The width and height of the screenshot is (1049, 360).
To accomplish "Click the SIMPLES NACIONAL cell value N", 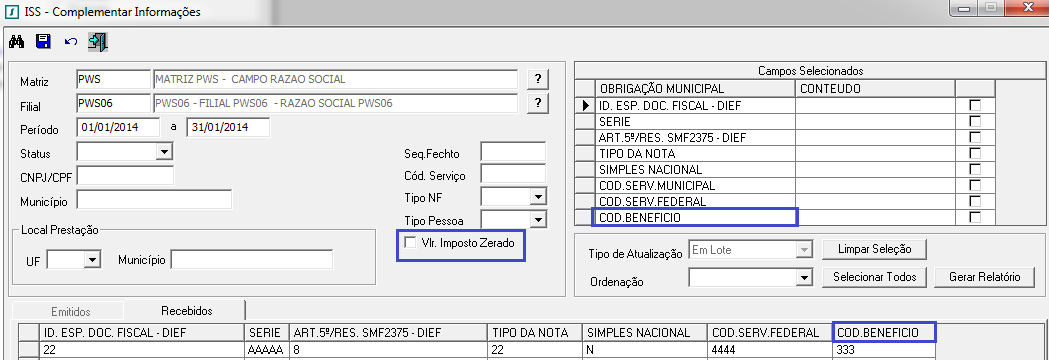I will tap(644, 349).
